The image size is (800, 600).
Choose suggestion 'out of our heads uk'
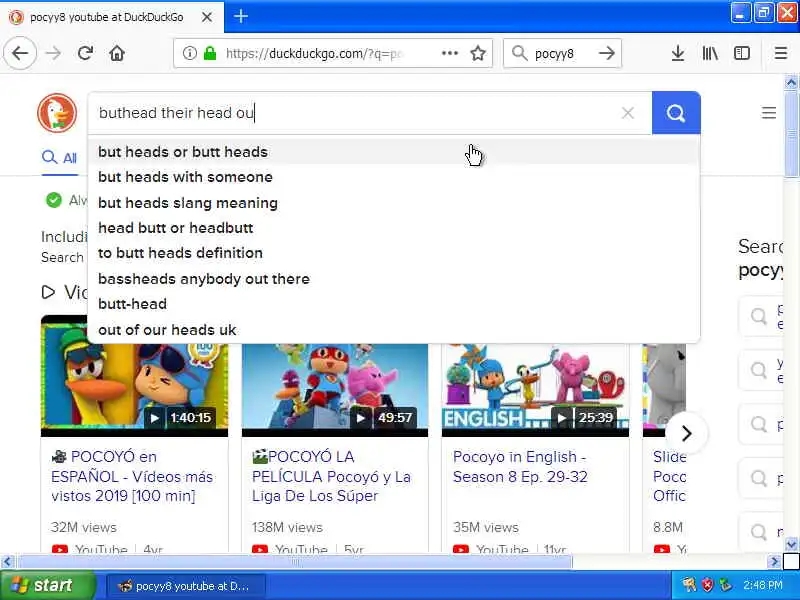pyautogui.click(x=393, y=330)
